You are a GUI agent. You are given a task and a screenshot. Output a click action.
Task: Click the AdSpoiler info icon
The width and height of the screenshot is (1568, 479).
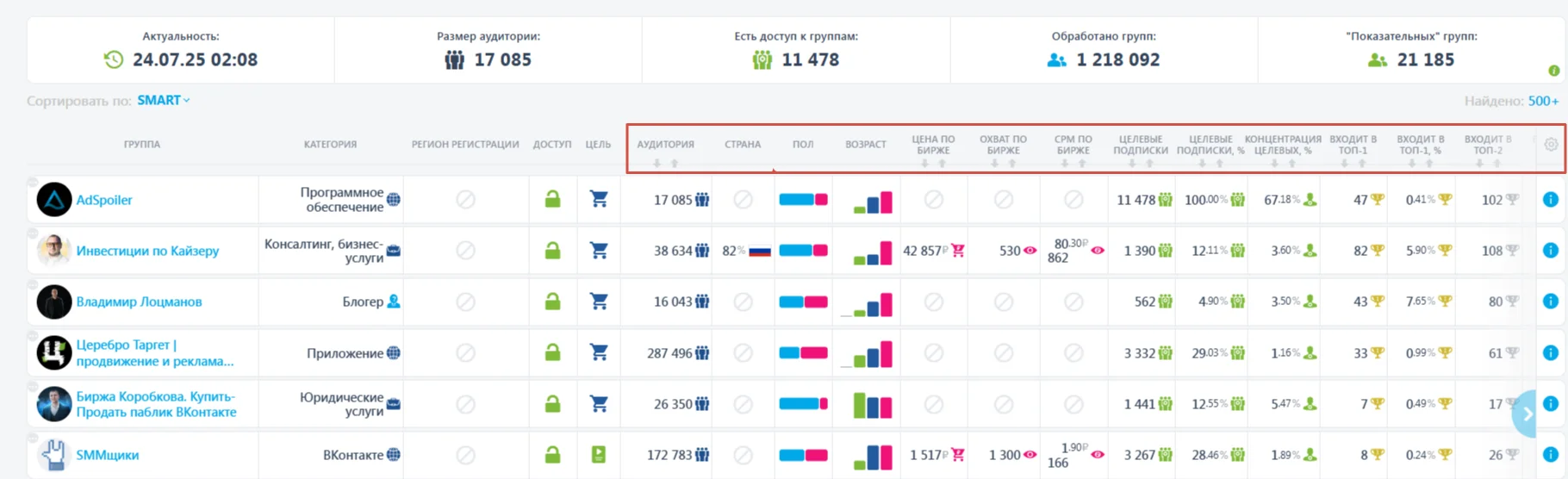click(1550, 200)
